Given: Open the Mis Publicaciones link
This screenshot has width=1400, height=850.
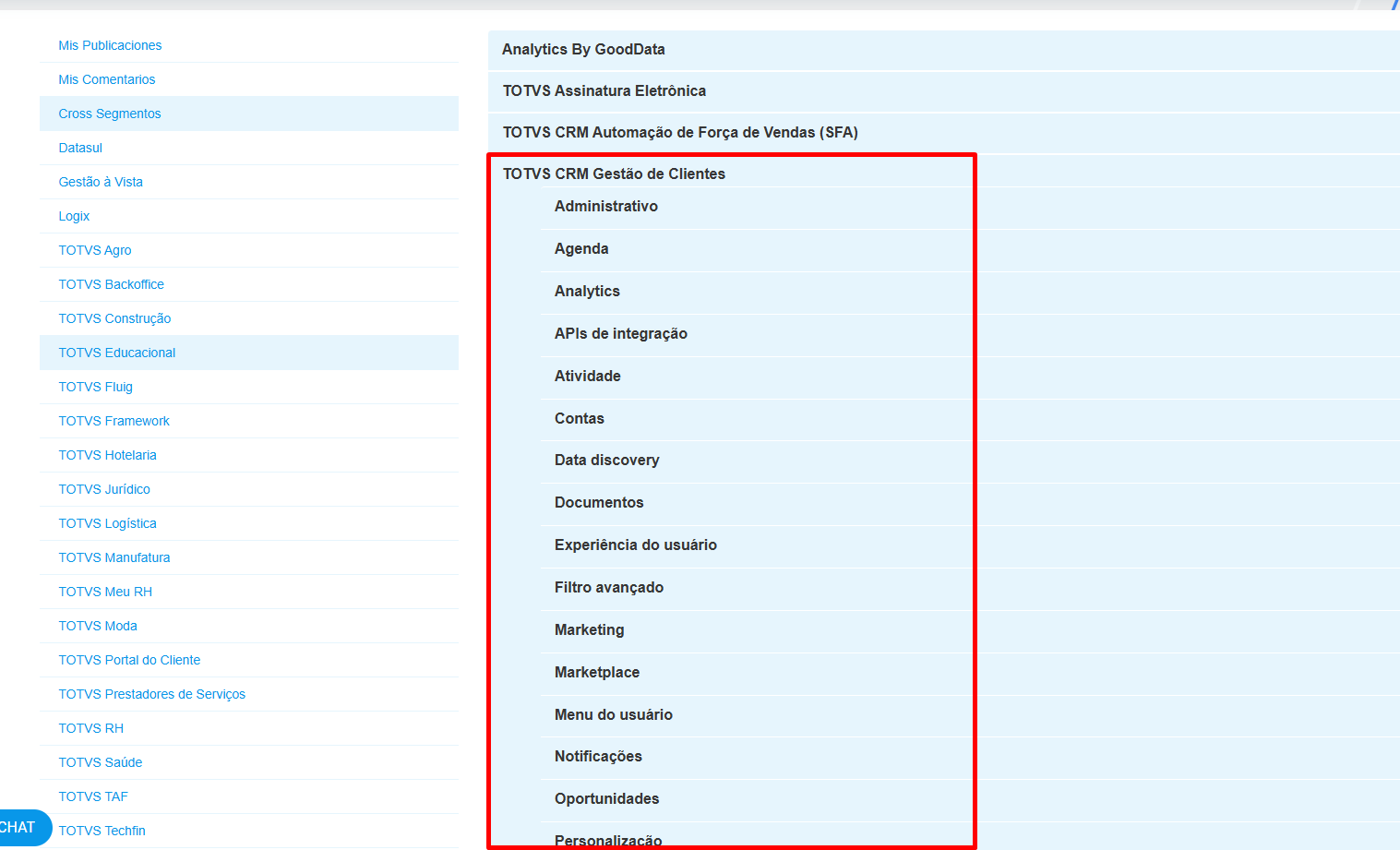Looking at the screenshot, I should (110, 45).
